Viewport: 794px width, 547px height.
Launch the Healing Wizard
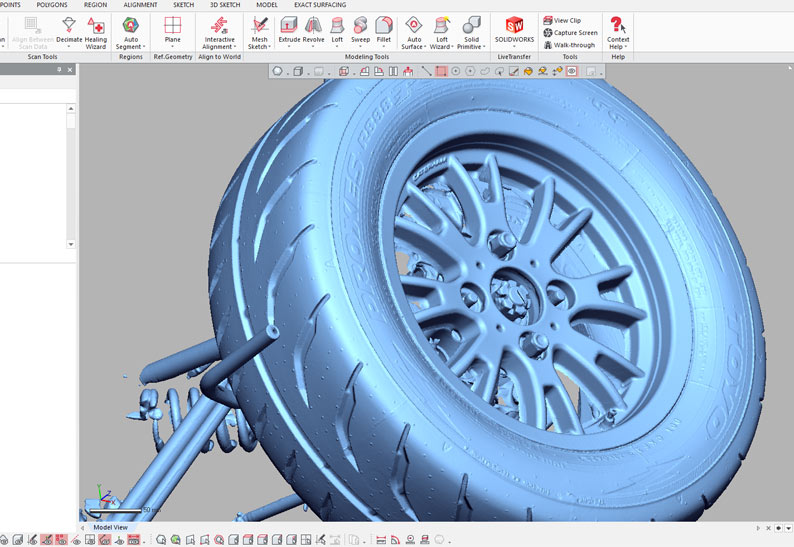pos(96,33)
